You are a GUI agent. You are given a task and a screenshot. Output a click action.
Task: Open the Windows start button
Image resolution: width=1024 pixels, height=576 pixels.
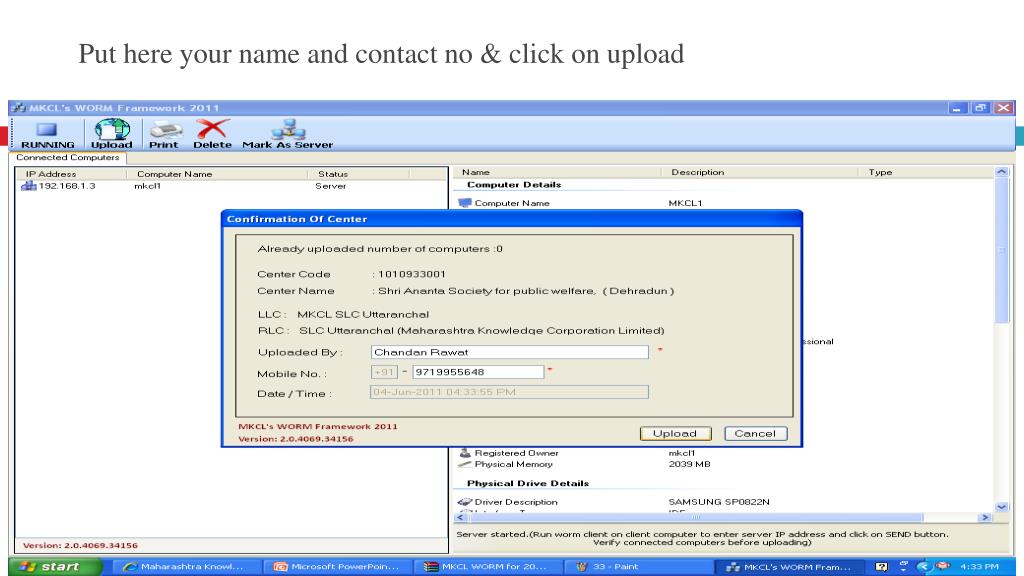[x=55, y=566]
